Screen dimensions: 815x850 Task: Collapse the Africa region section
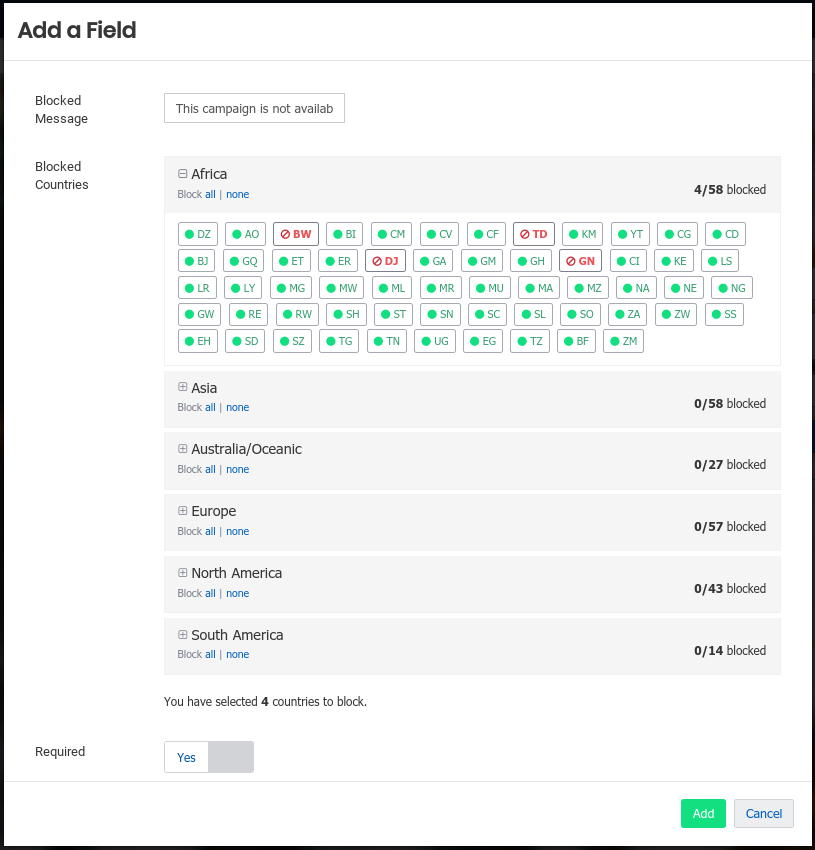183,174
